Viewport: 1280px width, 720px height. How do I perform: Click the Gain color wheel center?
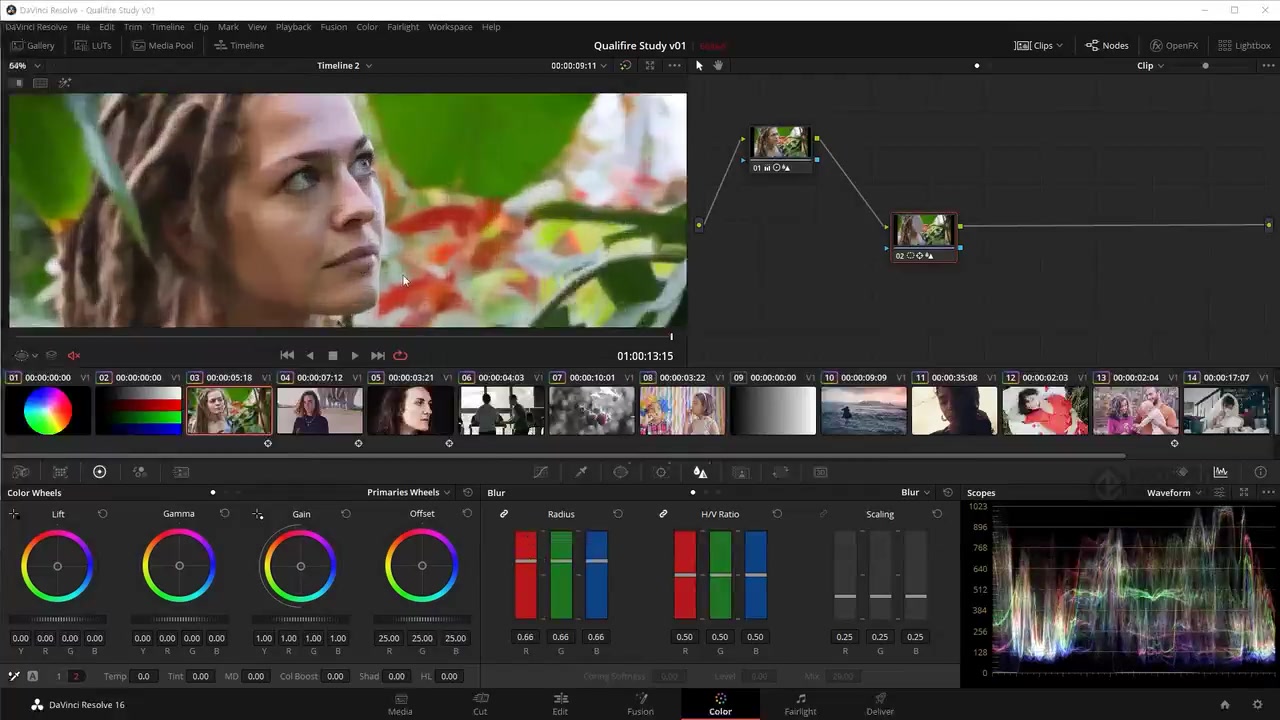301,567
